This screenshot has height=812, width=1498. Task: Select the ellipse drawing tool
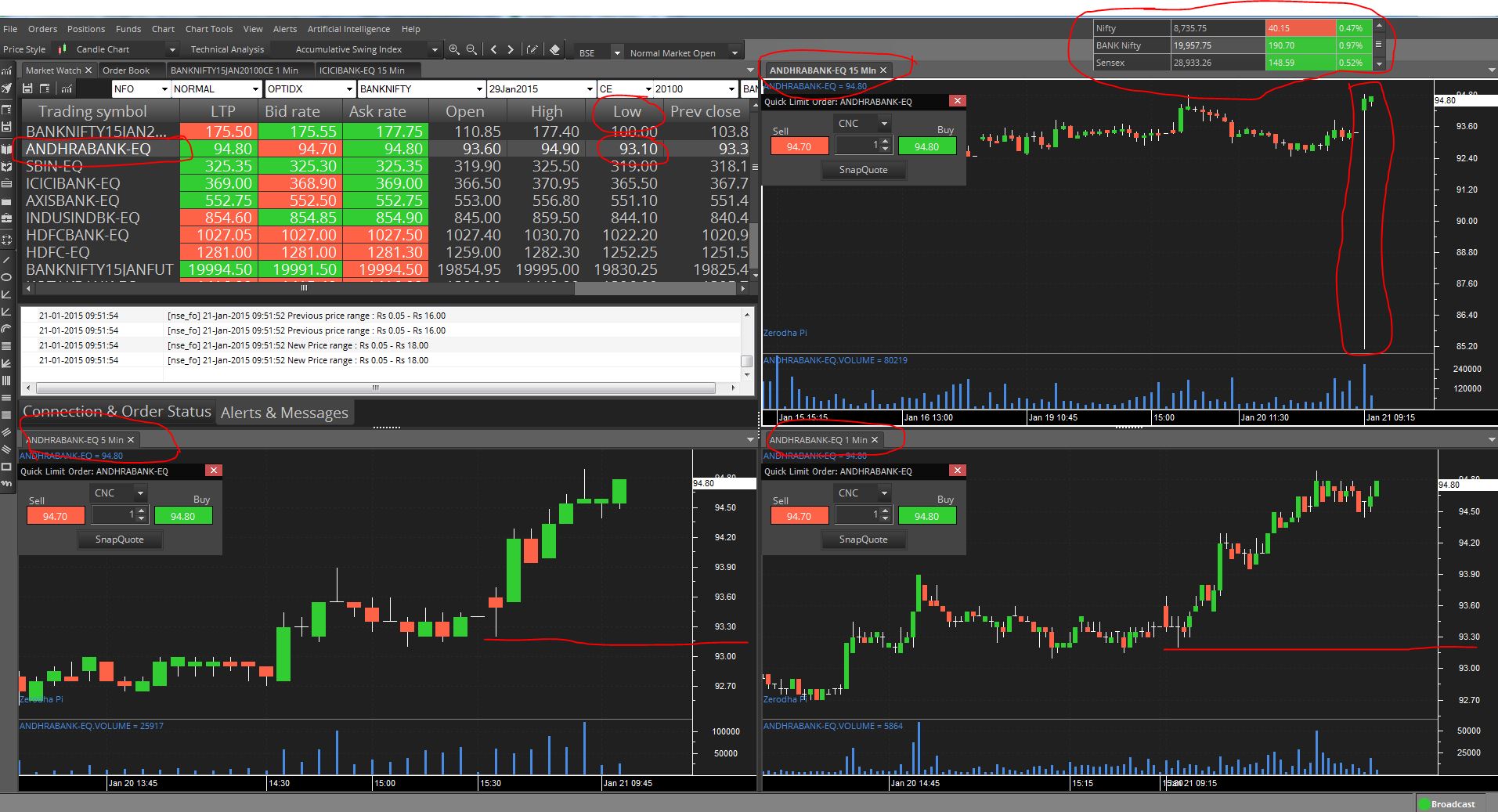click(x=6, y=277)
